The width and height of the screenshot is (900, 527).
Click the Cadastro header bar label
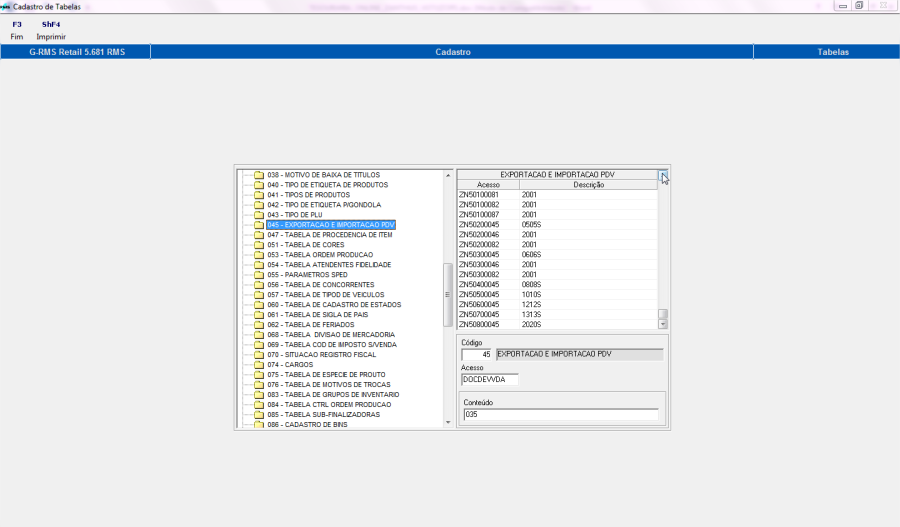[x=453, y=52]
